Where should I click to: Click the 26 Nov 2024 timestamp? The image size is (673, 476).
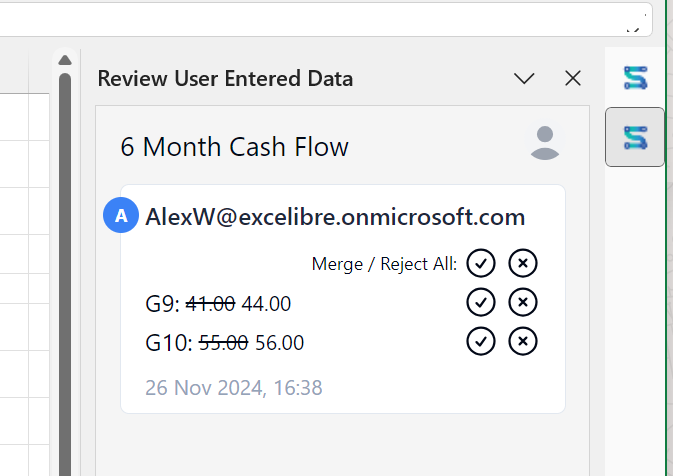click(x=233, y=387)
